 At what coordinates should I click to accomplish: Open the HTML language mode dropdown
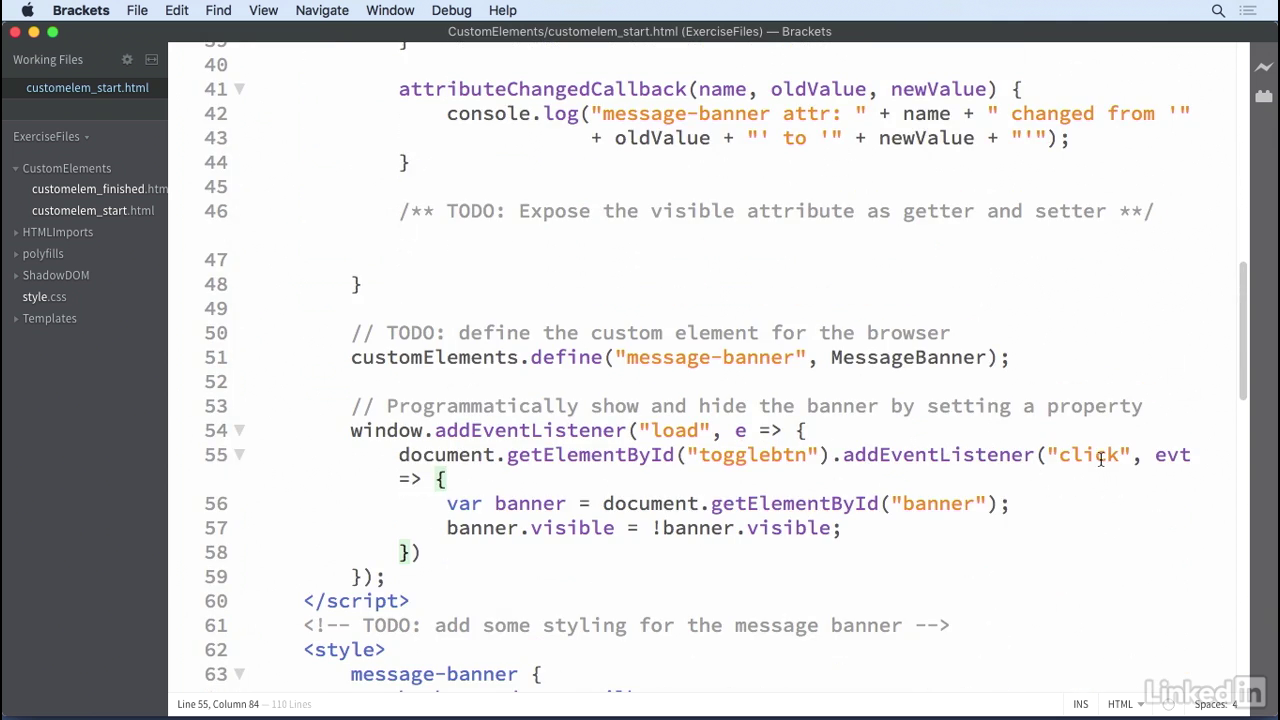1125,704
